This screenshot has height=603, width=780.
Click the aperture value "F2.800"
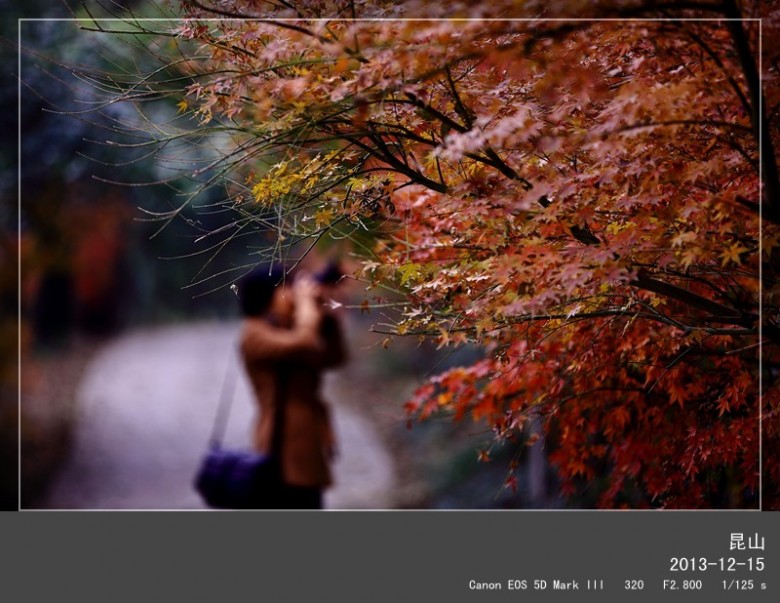[682, 585]
